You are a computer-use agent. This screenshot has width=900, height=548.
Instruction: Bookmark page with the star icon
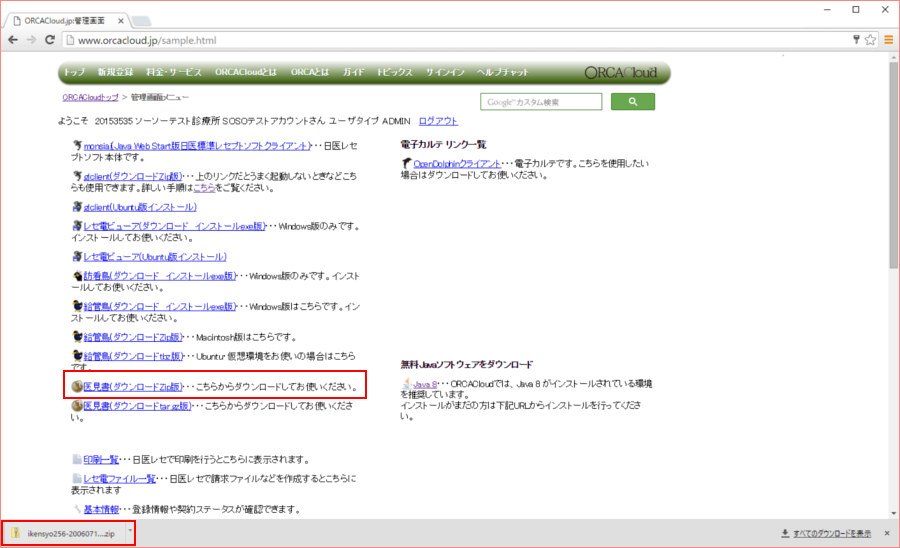click(870, 40)
